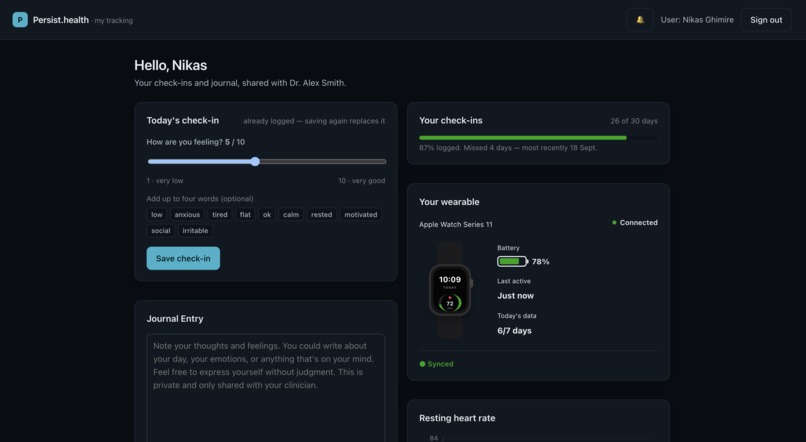
Task: Click 'already logged — saving again replaces it' note
Action: pos(314,121)
